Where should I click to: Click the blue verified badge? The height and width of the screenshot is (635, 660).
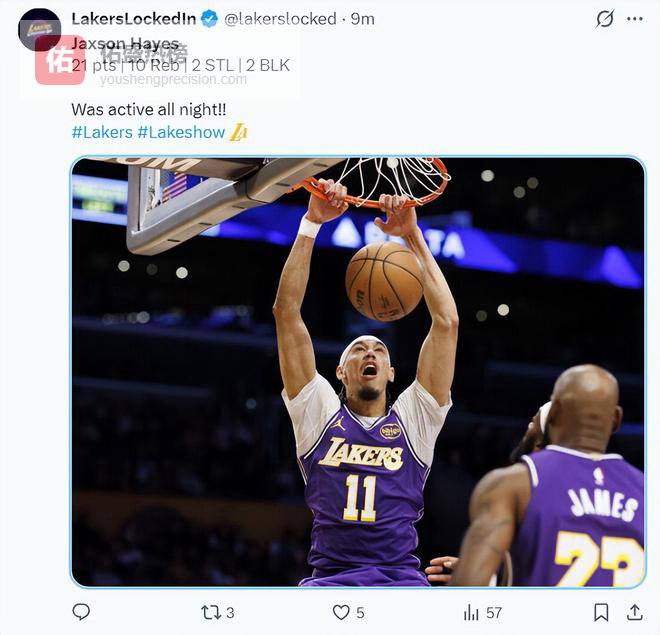tap(209, 19)
